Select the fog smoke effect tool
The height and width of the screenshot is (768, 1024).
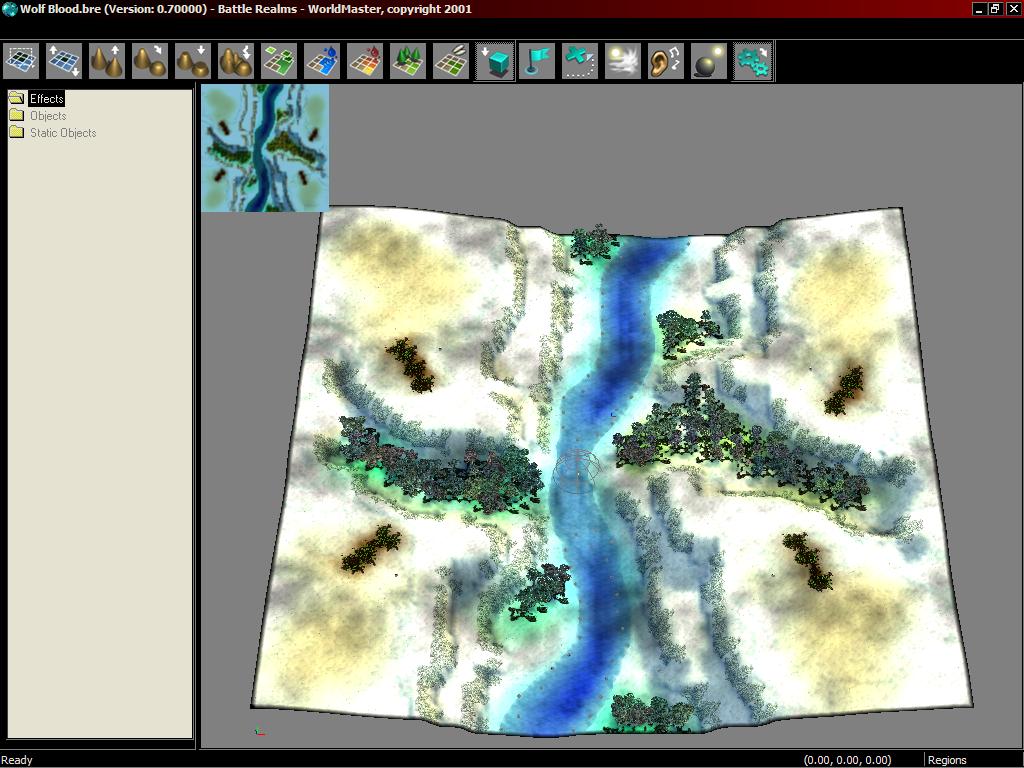(623, 61)
